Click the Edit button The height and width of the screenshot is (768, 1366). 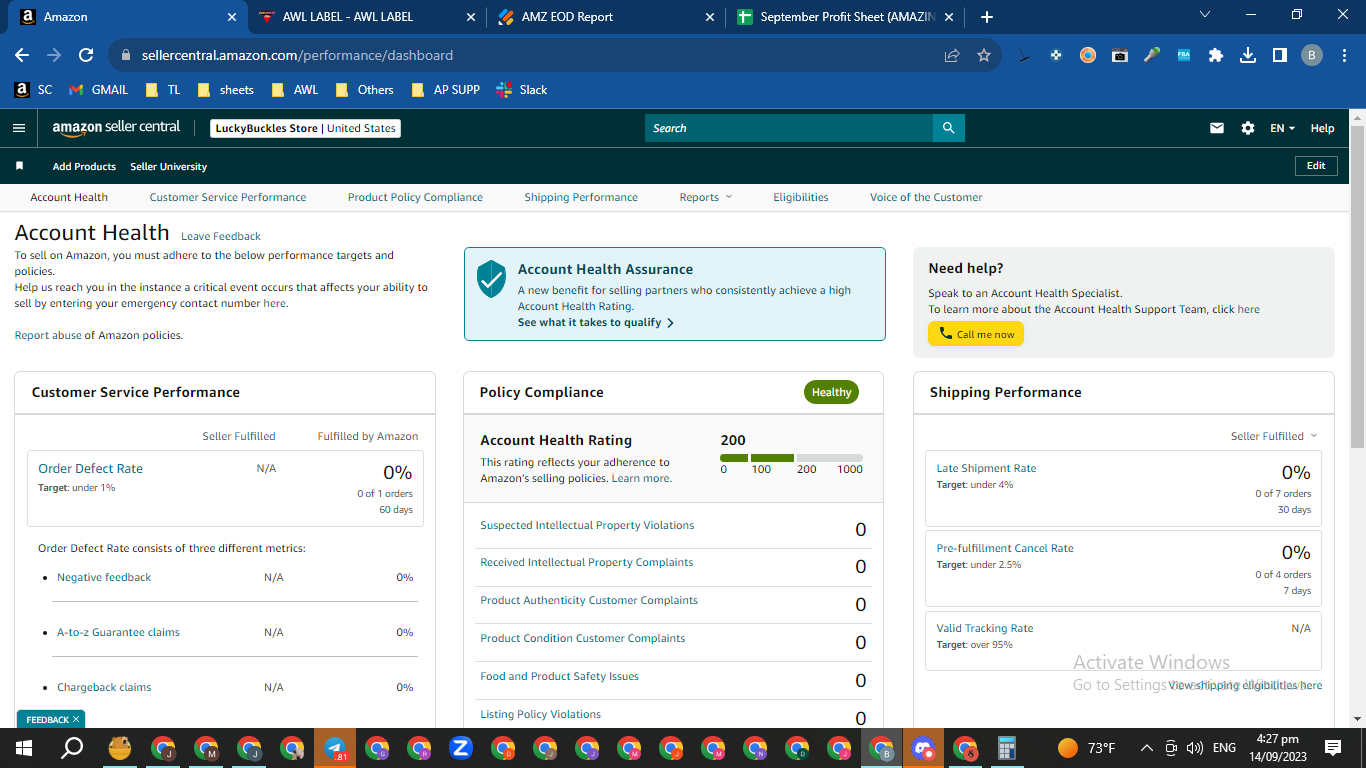click(1316, 166)
